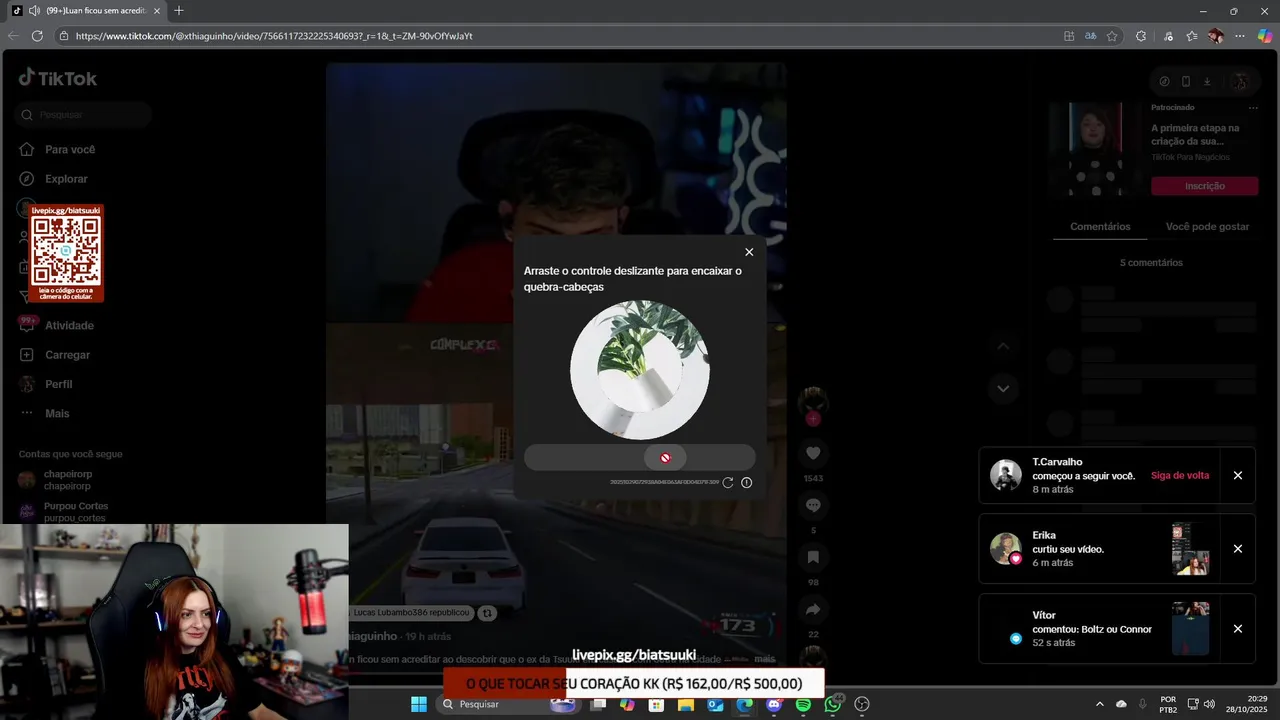Open Perfil page
1280x720 pixels.
pos(47,384)
